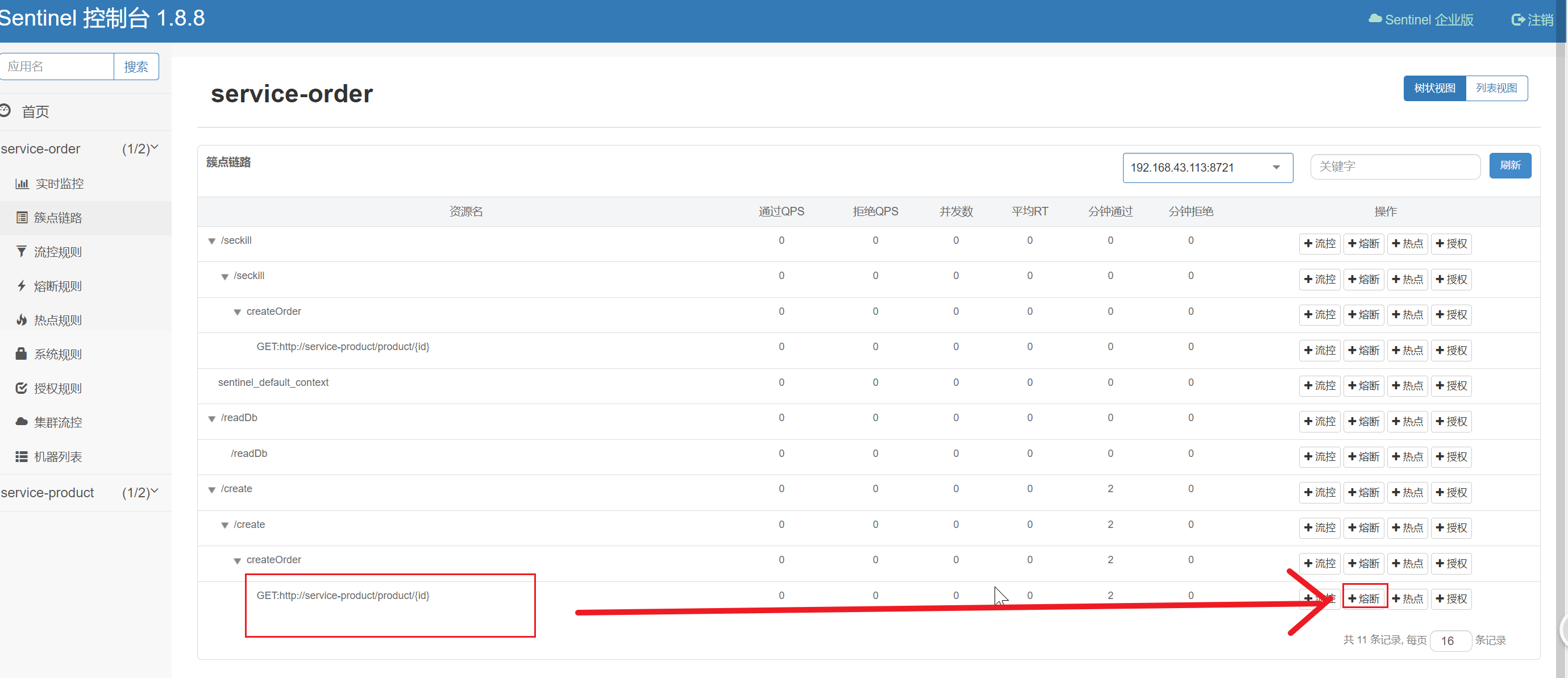Collapse the top-level /readDb tree node
This screenshot has width=1568, height=678.
tap(212, 419)
